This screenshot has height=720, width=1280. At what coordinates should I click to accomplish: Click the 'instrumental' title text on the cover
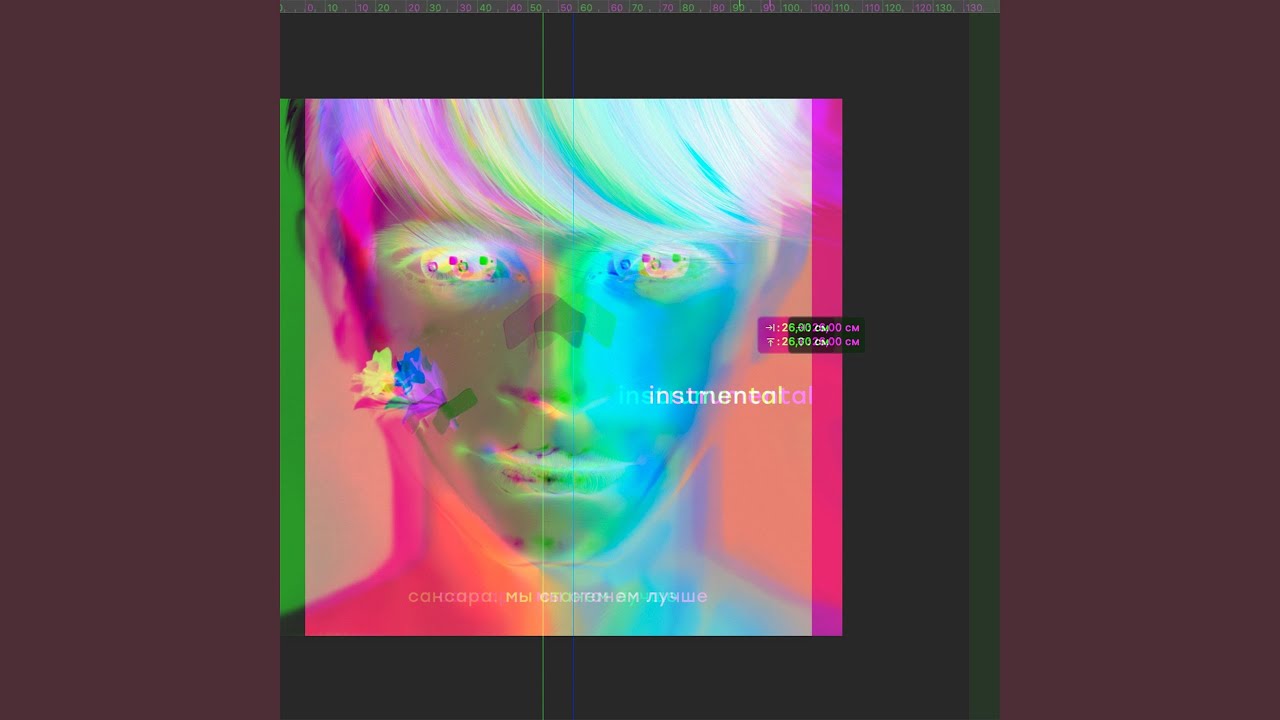tap(716, 396)
